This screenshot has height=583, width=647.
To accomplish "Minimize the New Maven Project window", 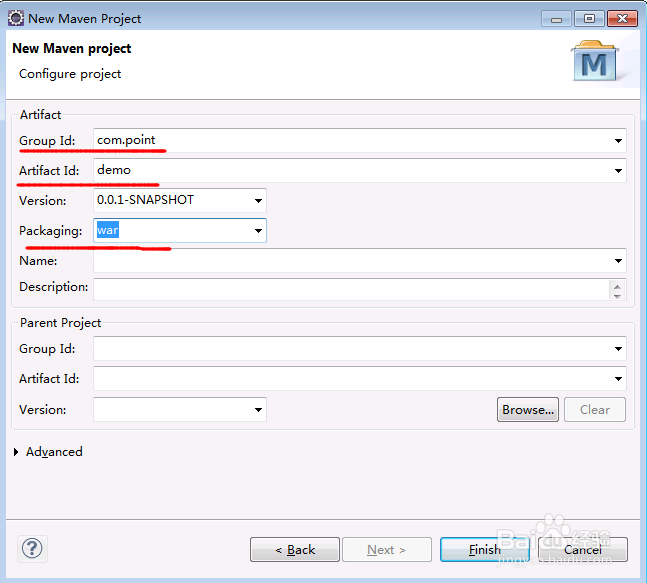I will point(556,19).
